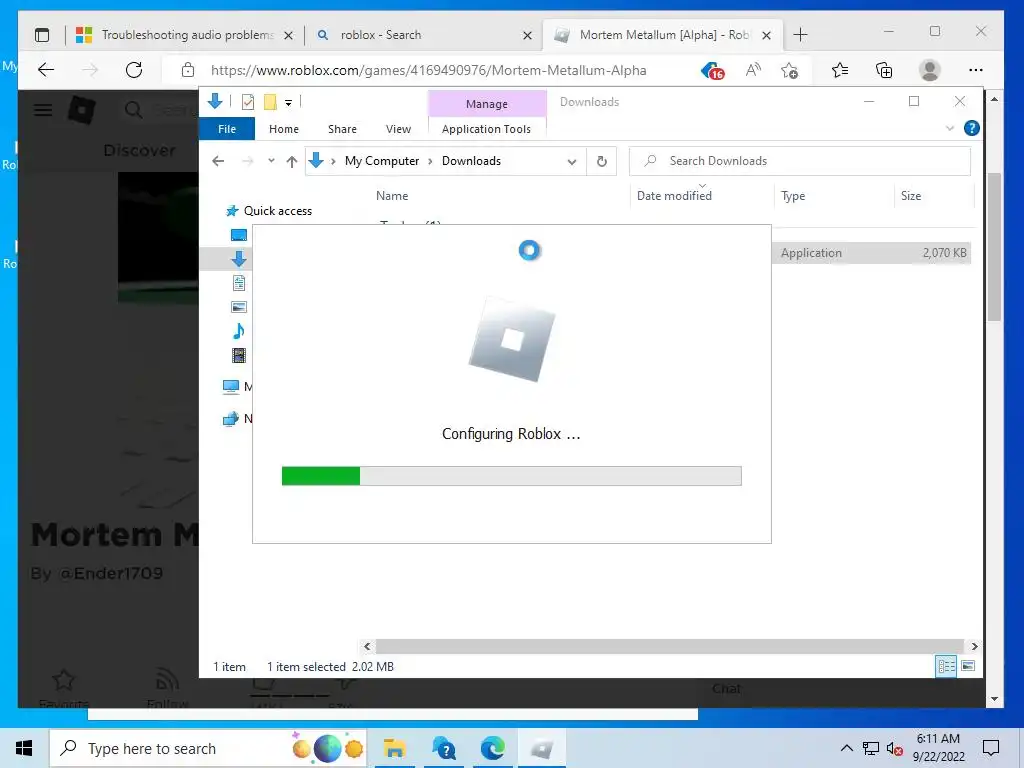
Task: View site information lock icon
Action: point(188,70)
